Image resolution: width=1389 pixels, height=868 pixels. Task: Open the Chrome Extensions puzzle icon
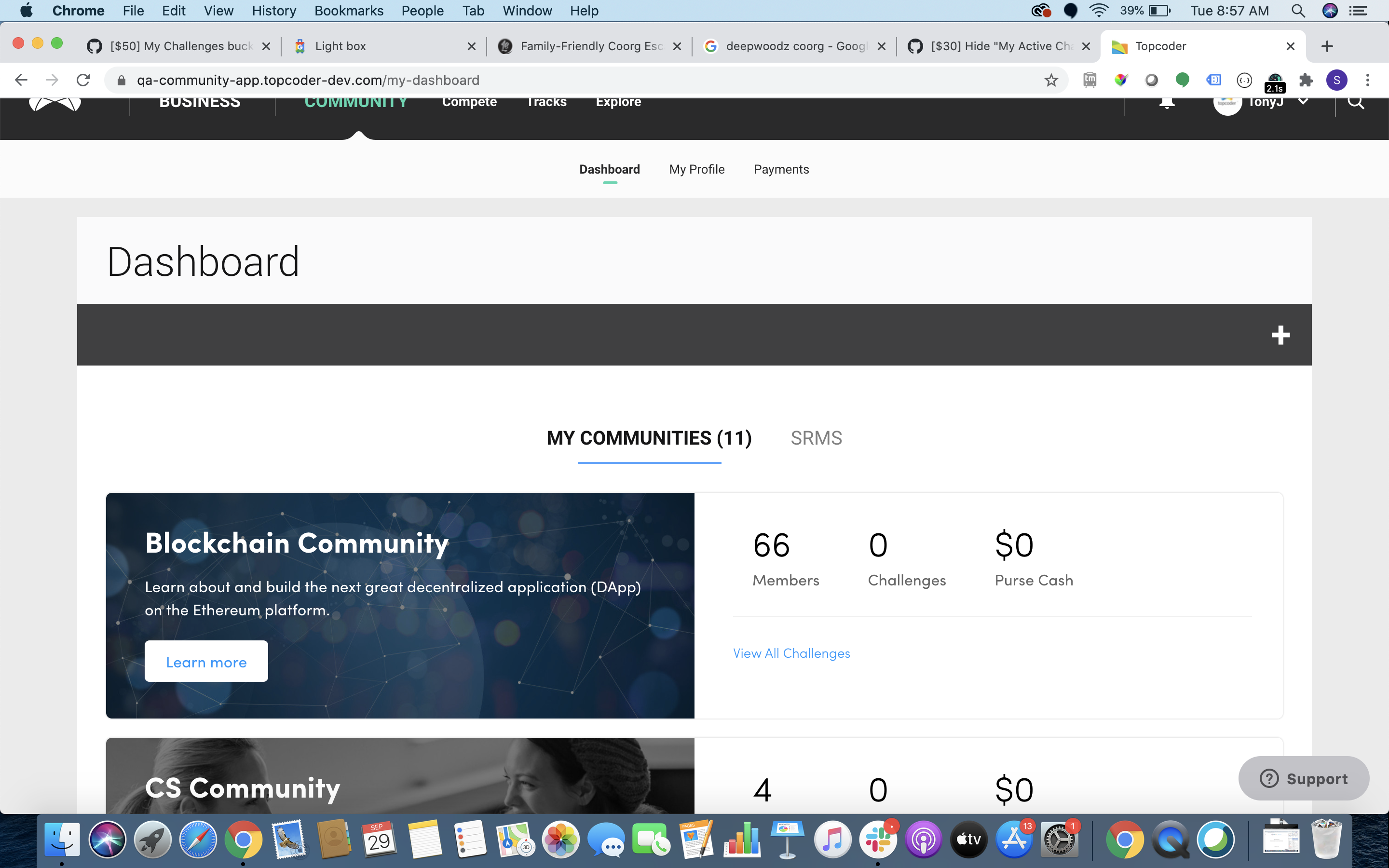click(x=1306, y=80)
